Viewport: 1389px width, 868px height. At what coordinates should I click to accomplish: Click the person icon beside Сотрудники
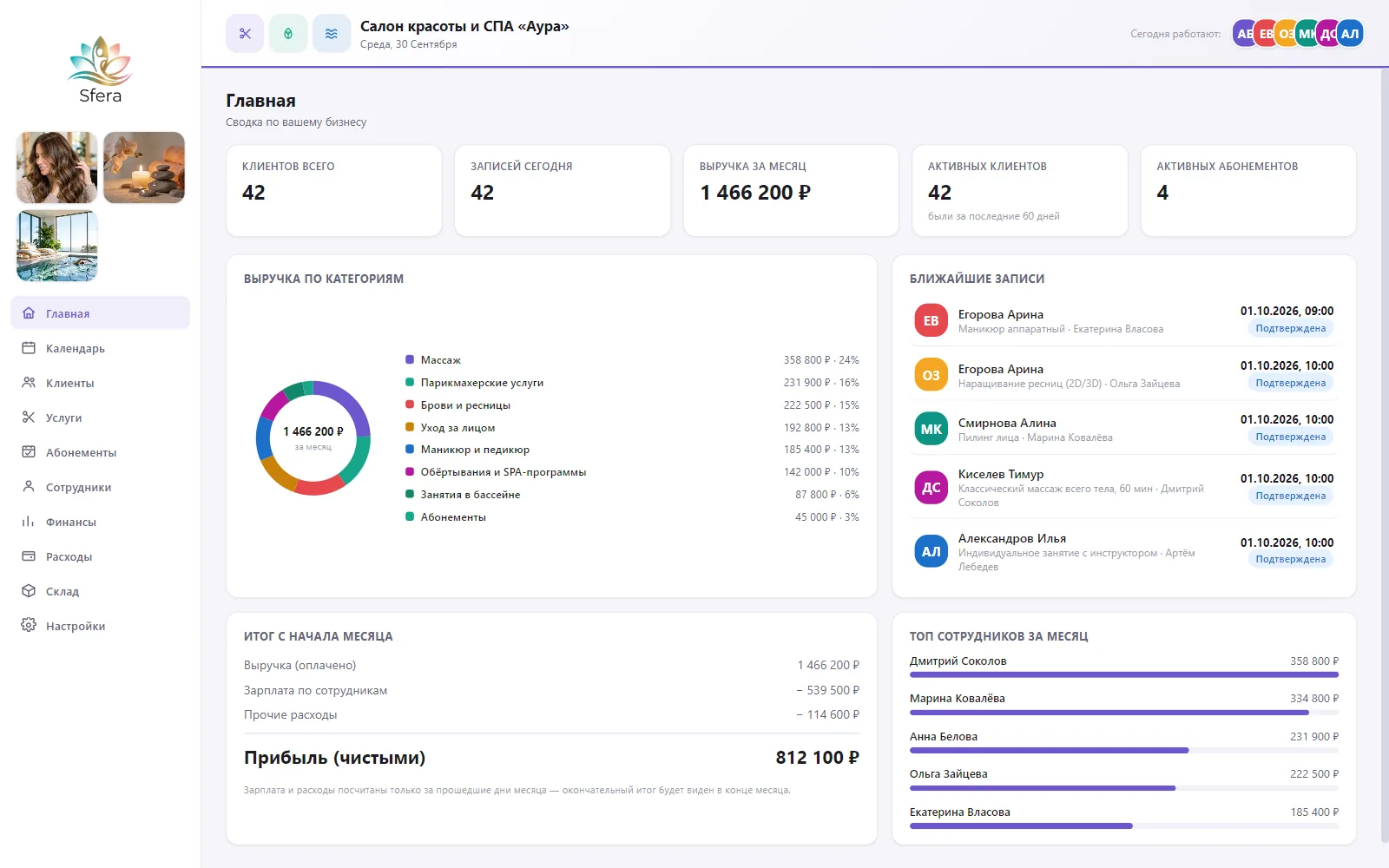29,487
